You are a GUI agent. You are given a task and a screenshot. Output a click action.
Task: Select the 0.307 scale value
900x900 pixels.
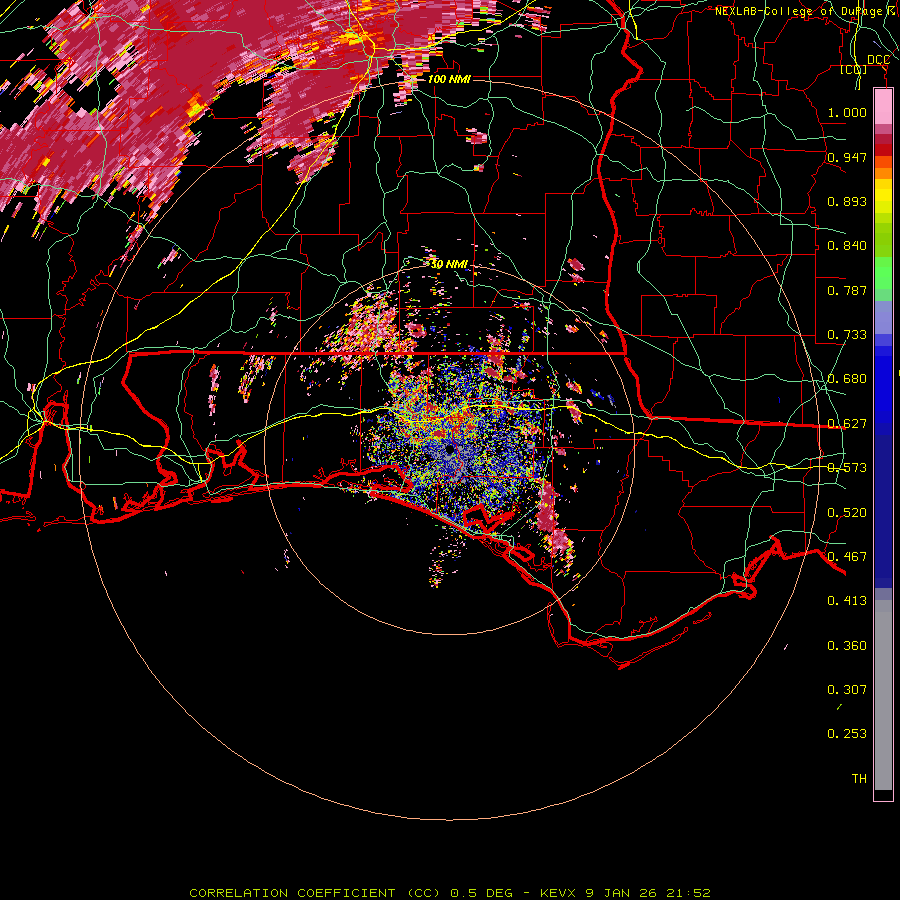(x=847, y=690)
